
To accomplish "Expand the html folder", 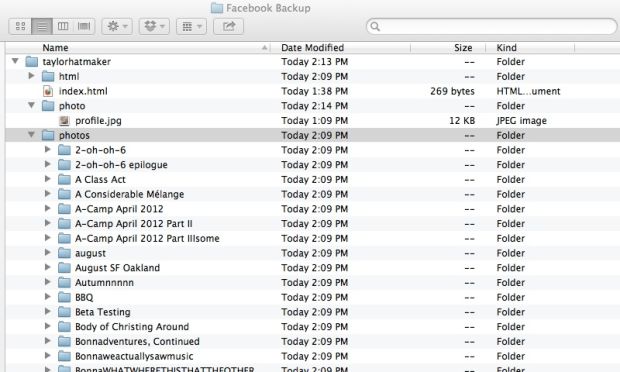I will (x=32, y=76).
